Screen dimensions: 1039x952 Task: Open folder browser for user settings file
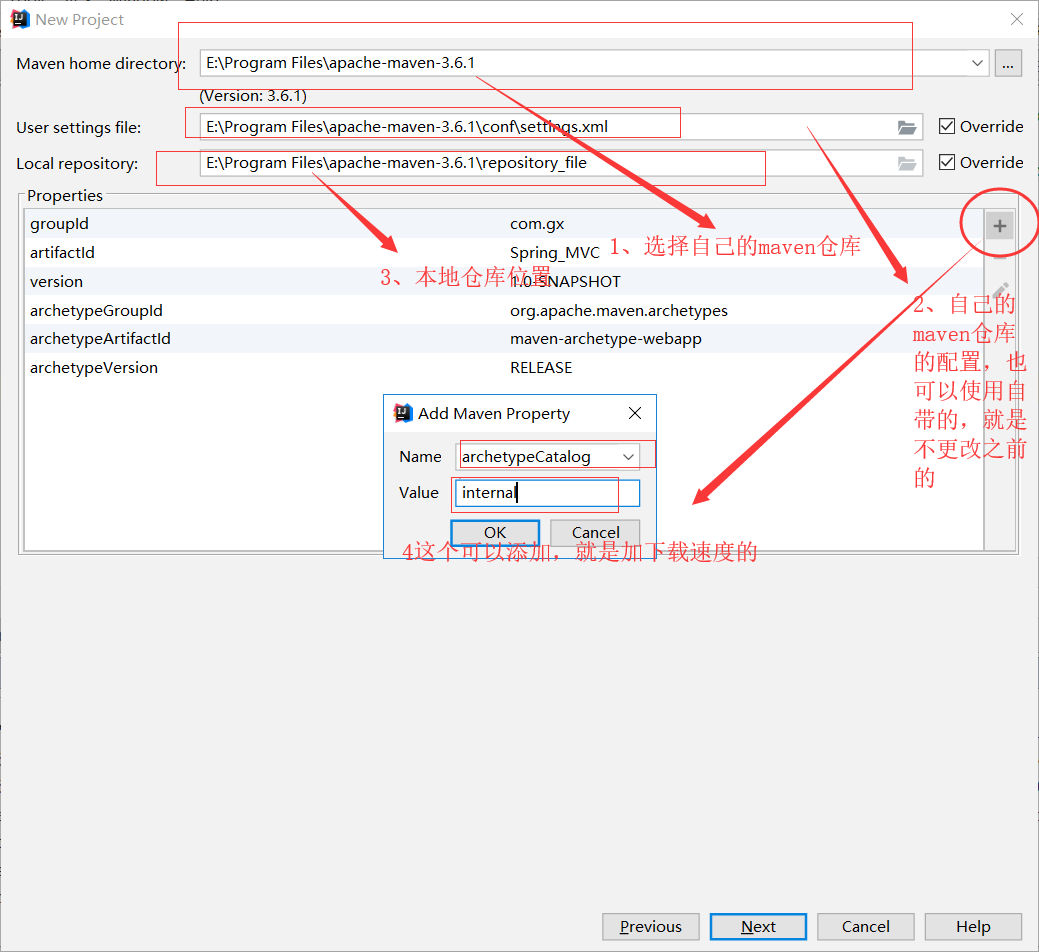tap(906, 127)
